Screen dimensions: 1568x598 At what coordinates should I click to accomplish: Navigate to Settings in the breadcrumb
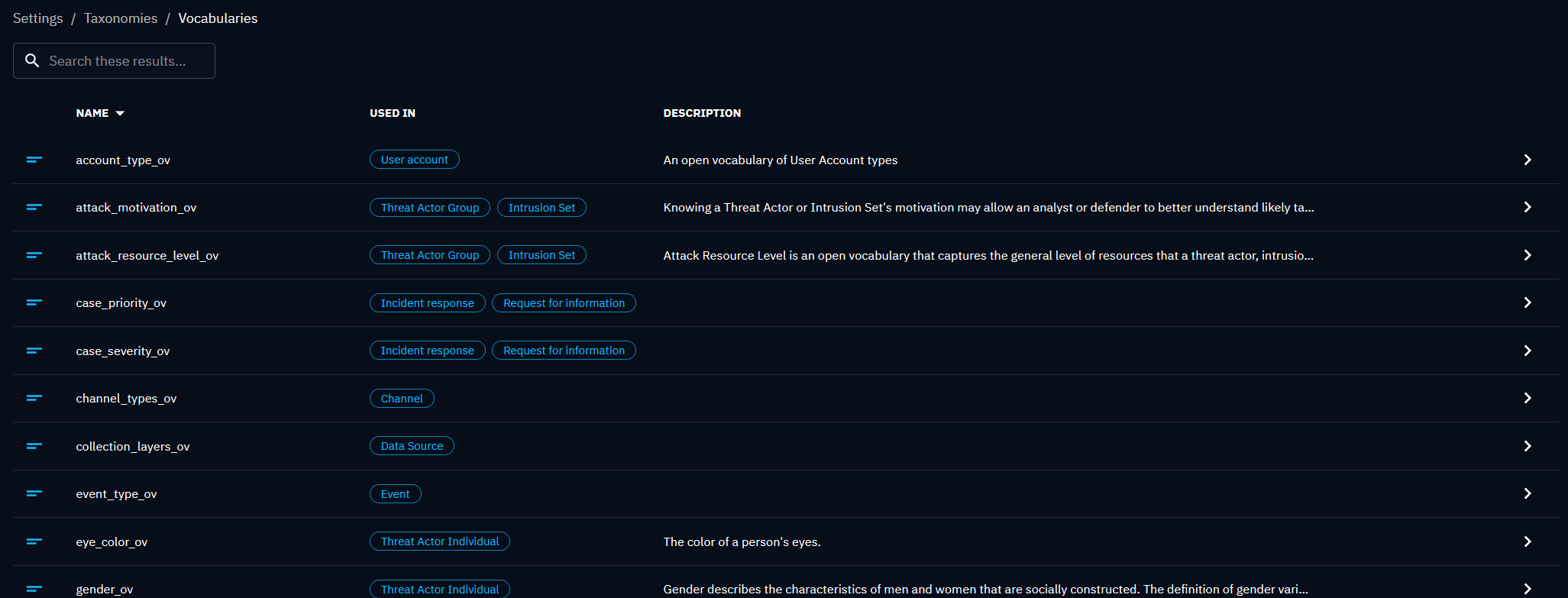coord(37,18)
